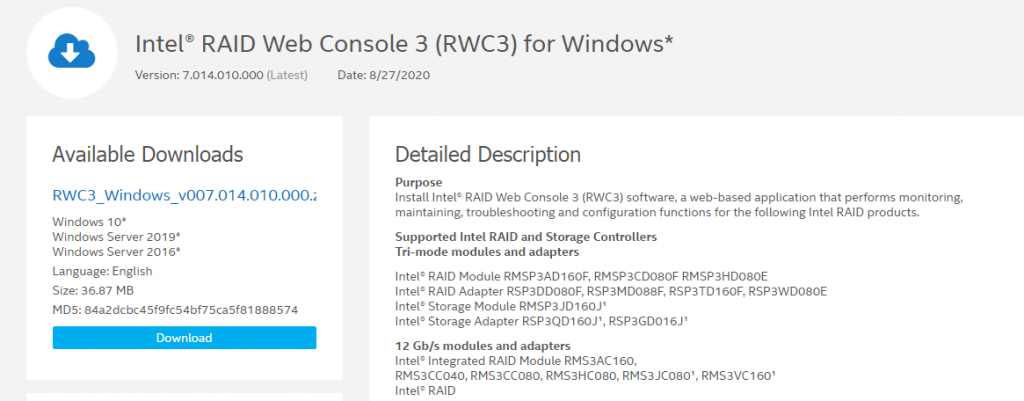
Task: Click the Version 7.014.010.000 text
Action: [199, 75]
